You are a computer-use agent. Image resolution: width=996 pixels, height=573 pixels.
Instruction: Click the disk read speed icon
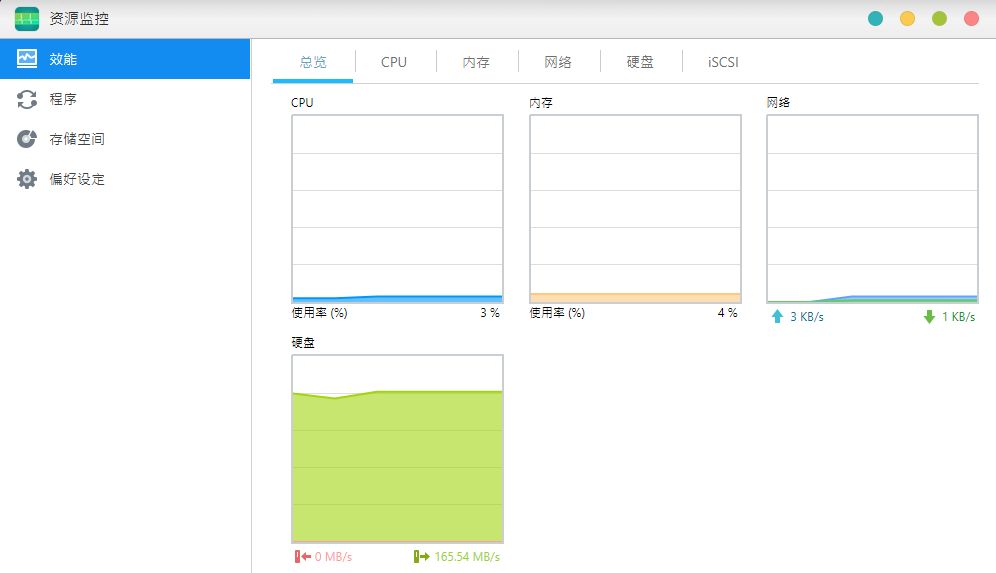[302, 556]
